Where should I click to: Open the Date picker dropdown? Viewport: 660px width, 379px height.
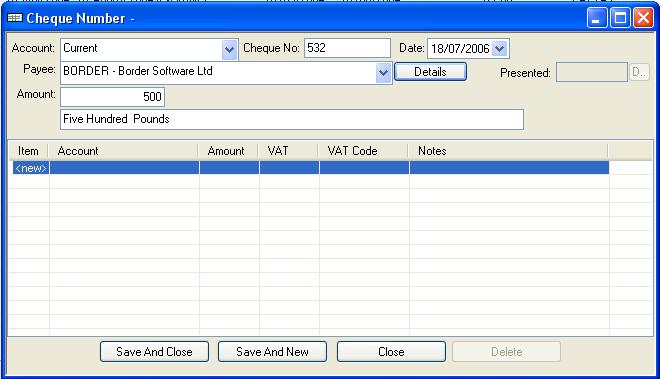pos(500,48)
